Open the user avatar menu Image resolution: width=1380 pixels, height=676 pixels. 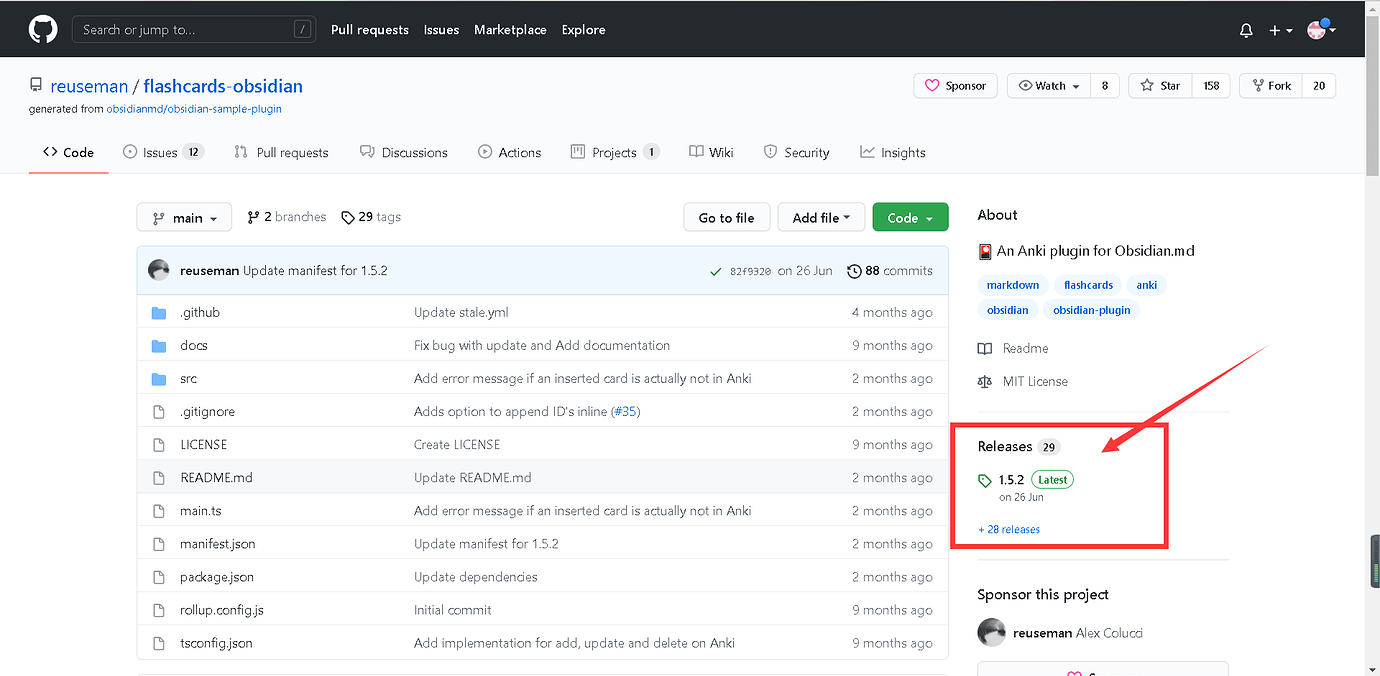pos(1321,30)
